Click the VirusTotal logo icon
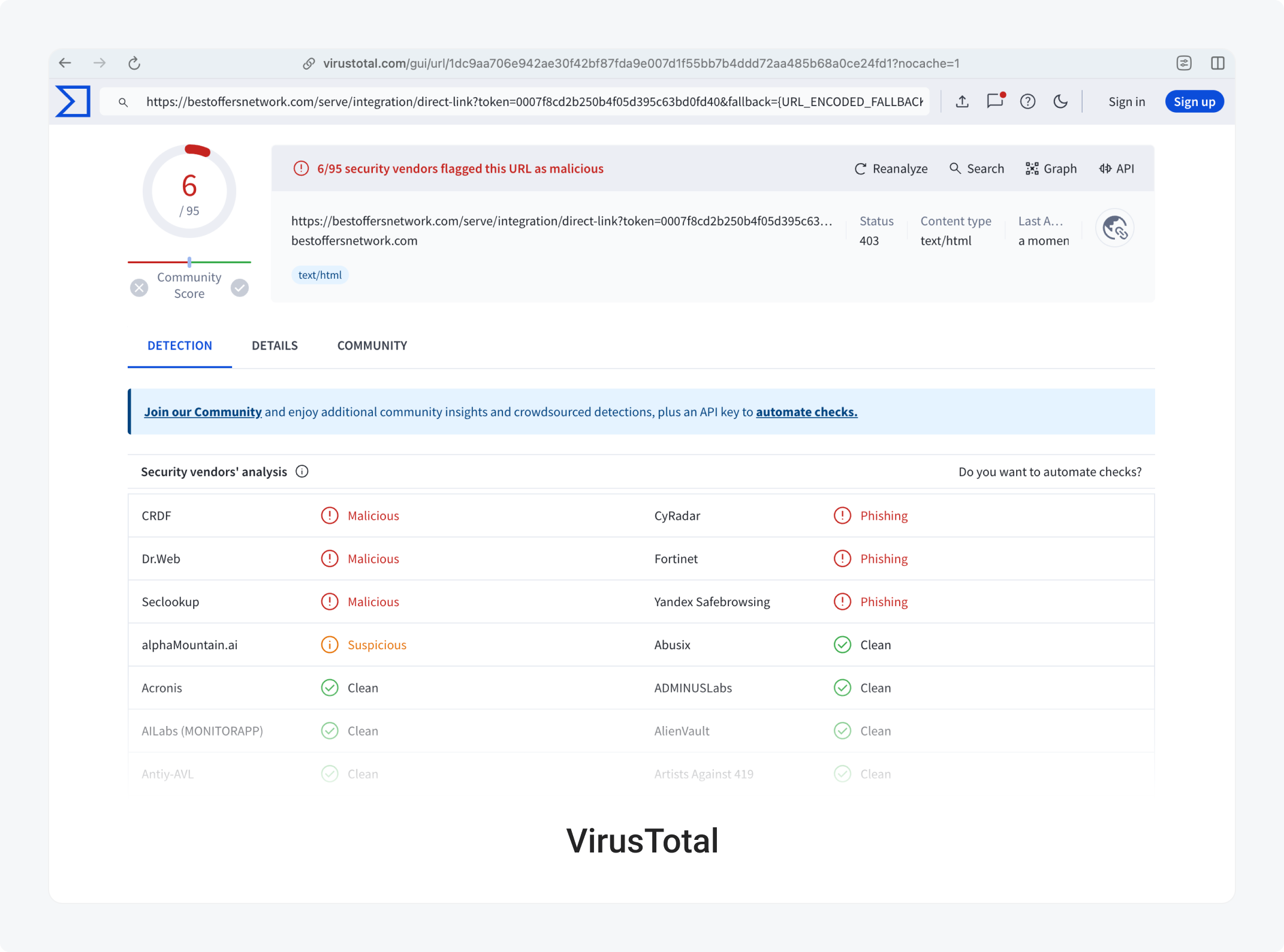The width and height of the screenshot is (1284, 952). 73,101
